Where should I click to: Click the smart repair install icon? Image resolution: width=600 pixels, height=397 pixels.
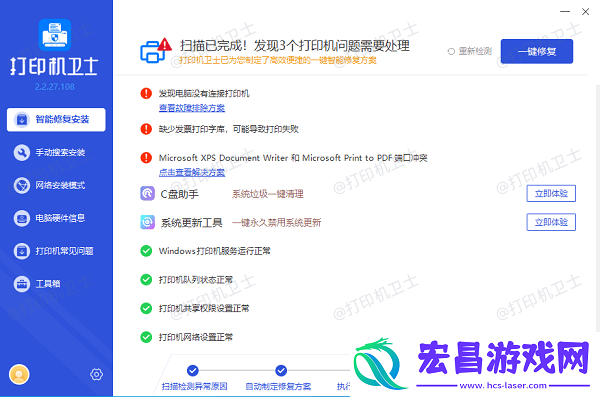click(22, 119)
